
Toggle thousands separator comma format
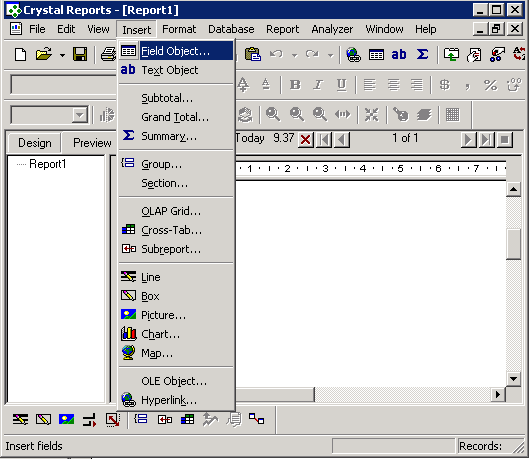pos(467,86)
